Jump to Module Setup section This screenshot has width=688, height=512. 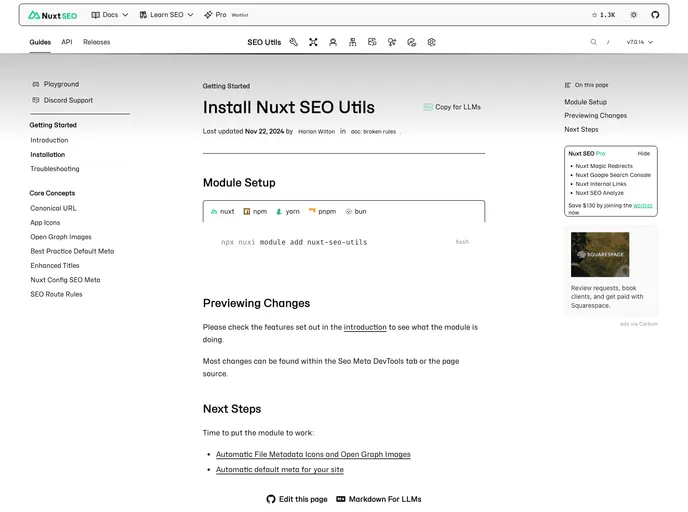tap(585, 102)
